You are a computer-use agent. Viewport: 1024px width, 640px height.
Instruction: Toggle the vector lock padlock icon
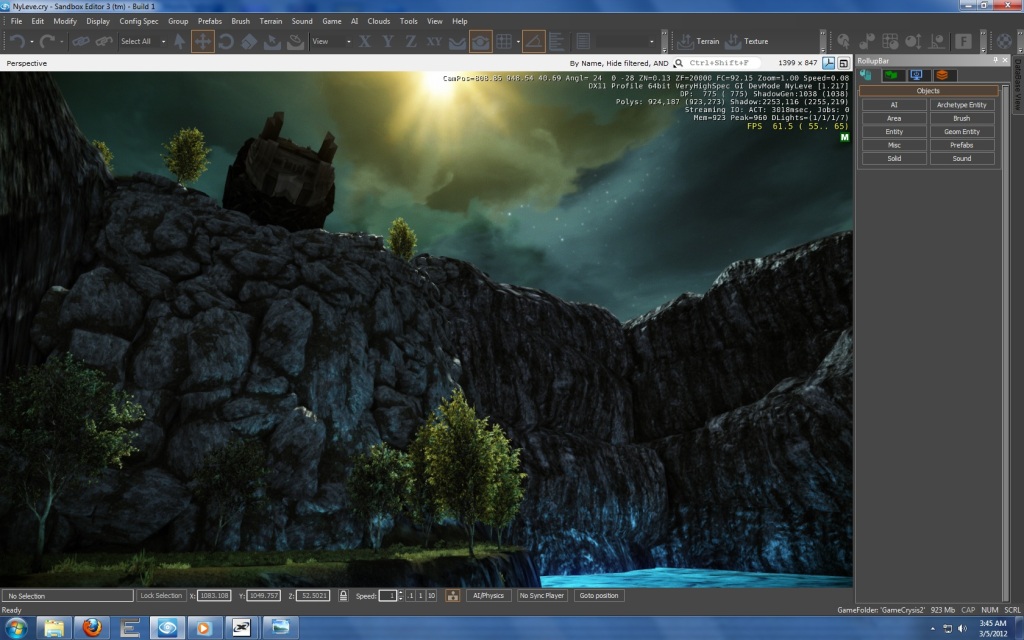pos(343,595)
